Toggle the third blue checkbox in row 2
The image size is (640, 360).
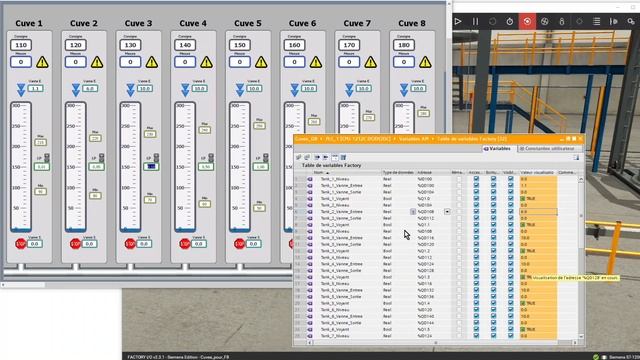[511, 186]
